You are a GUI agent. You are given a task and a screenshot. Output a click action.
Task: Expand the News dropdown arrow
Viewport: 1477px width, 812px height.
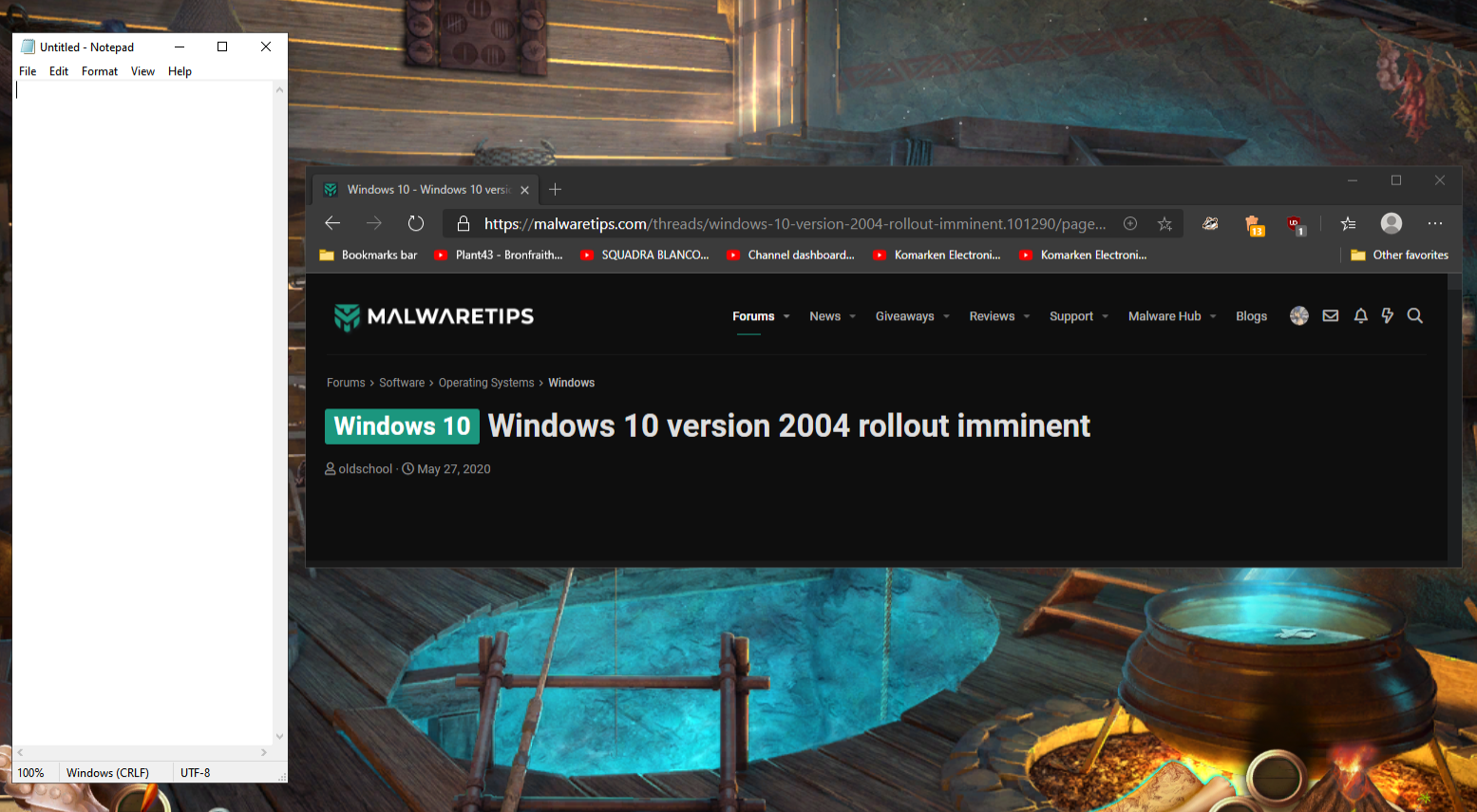pyautogui.click(x=853, y=317)
